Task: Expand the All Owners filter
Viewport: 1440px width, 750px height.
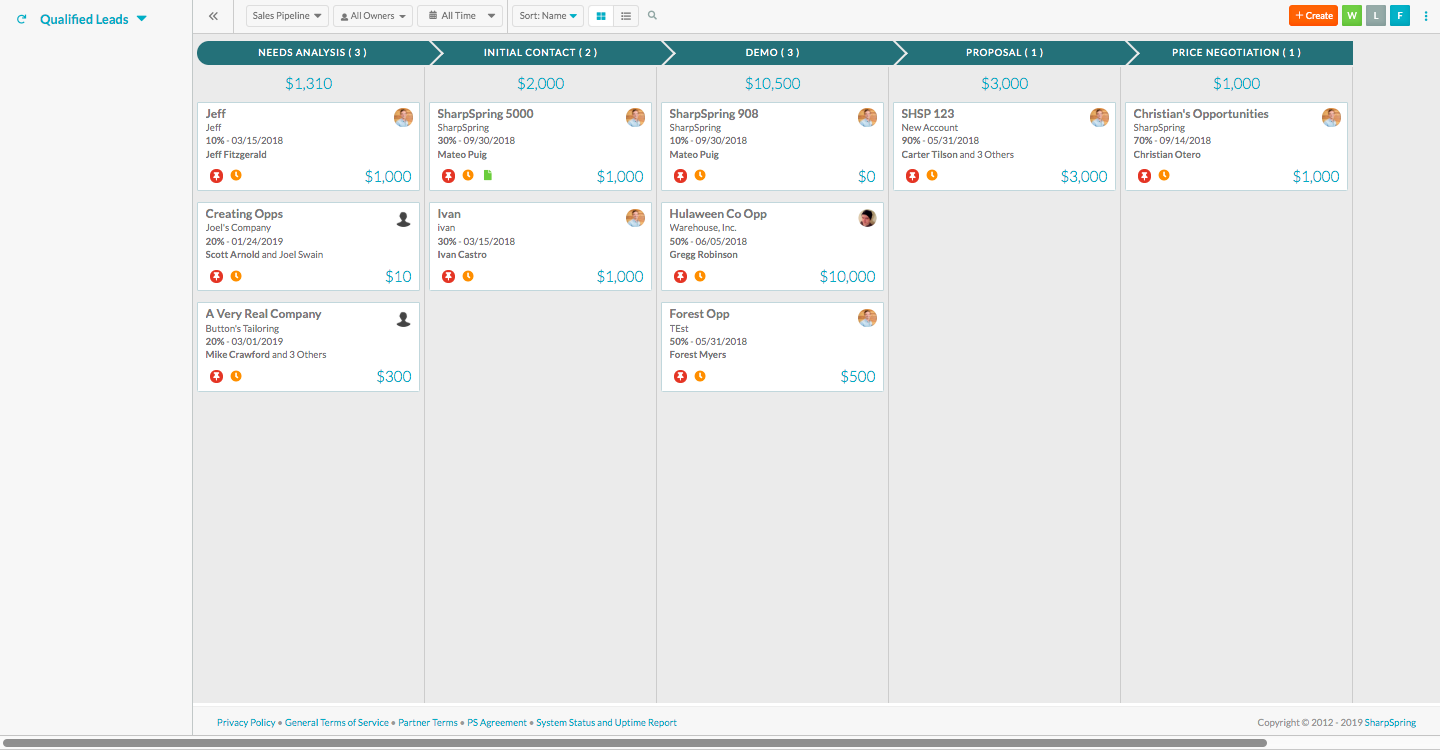Action: point(373,15)
